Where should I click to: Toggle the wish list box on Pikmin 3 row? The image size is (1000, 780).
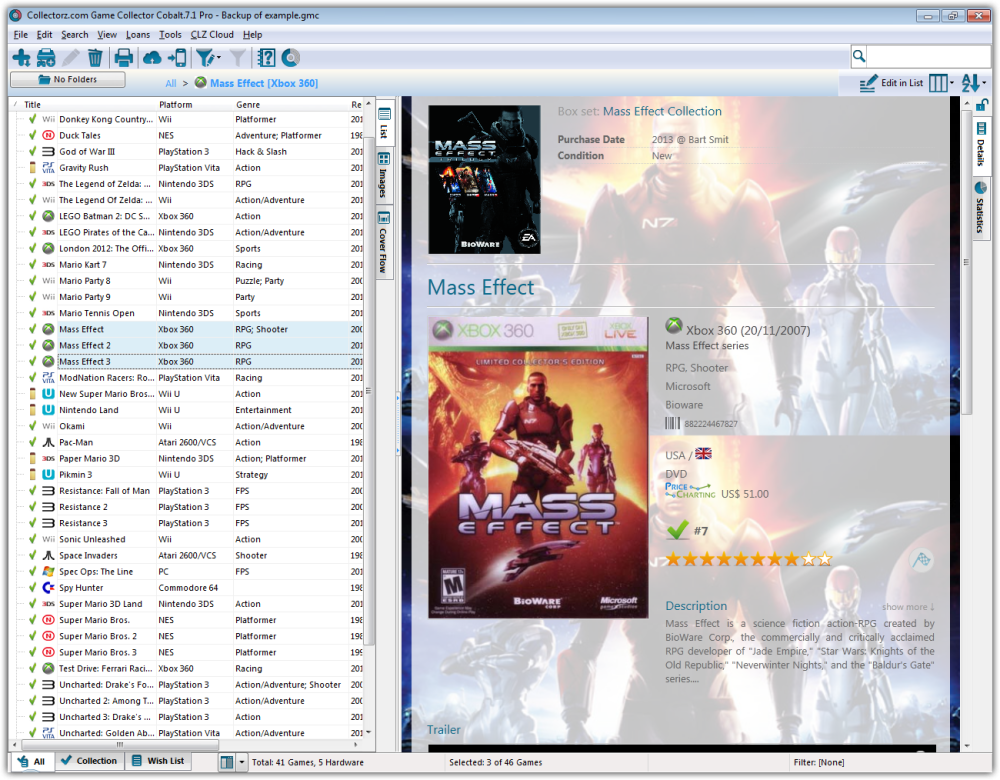click(33, 475)
